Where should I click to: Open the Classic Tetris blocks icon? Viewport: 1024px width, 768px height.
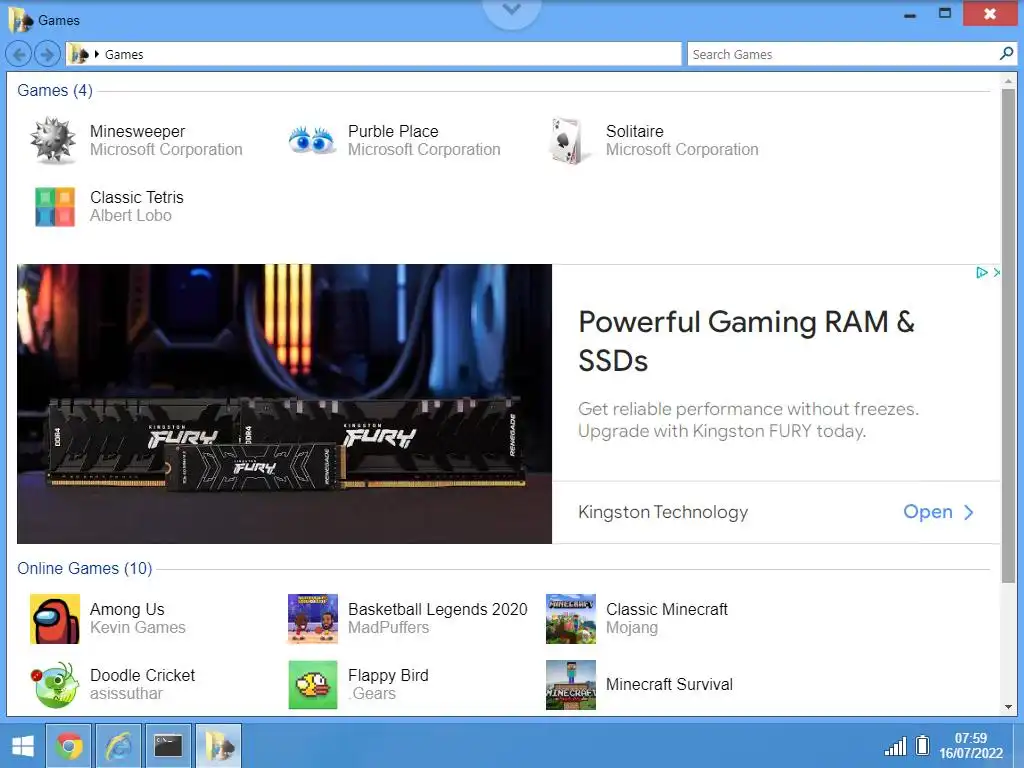click(55, 206)
